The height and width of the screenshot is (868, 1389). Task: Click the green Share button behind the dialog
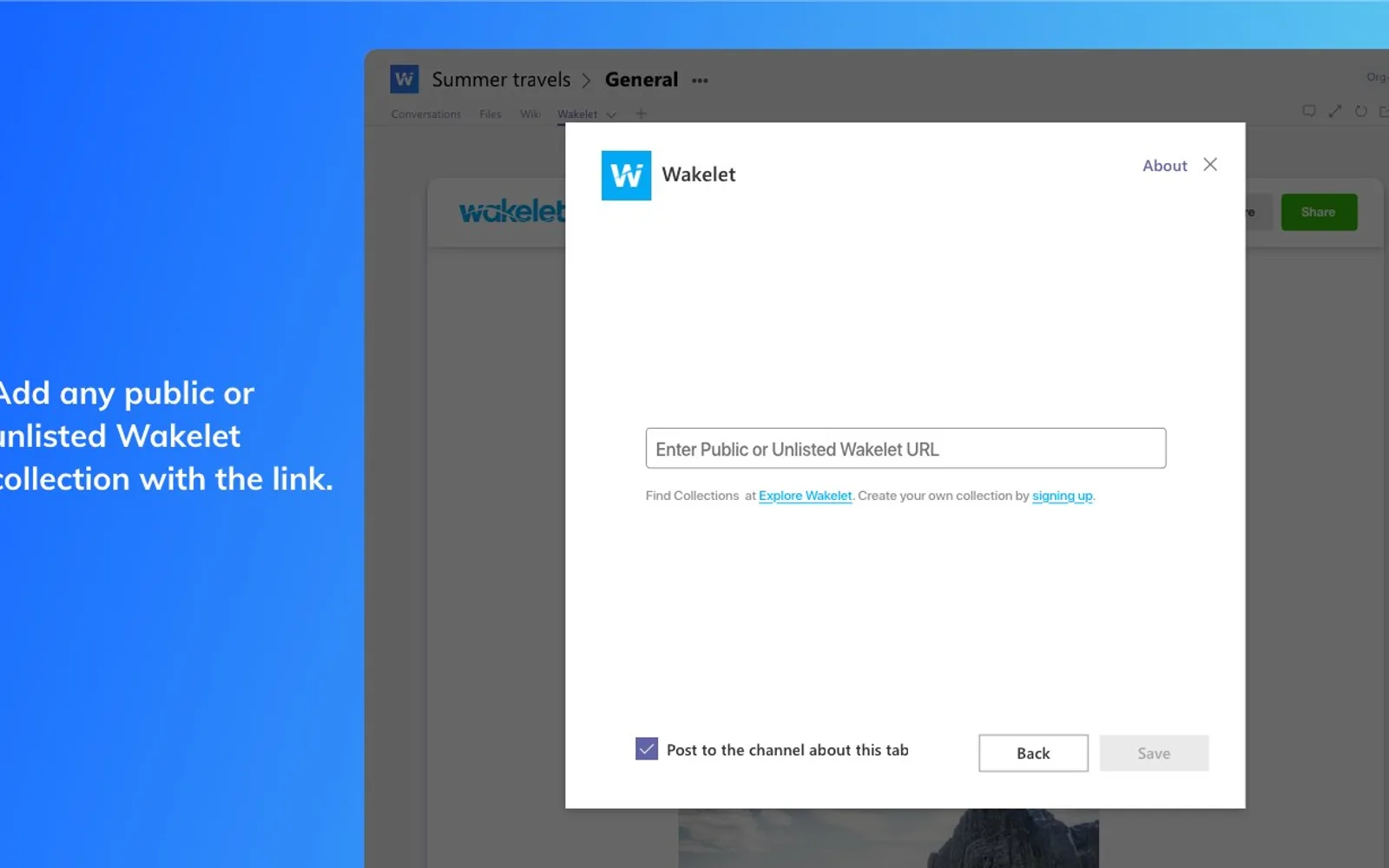point(1319,212)
